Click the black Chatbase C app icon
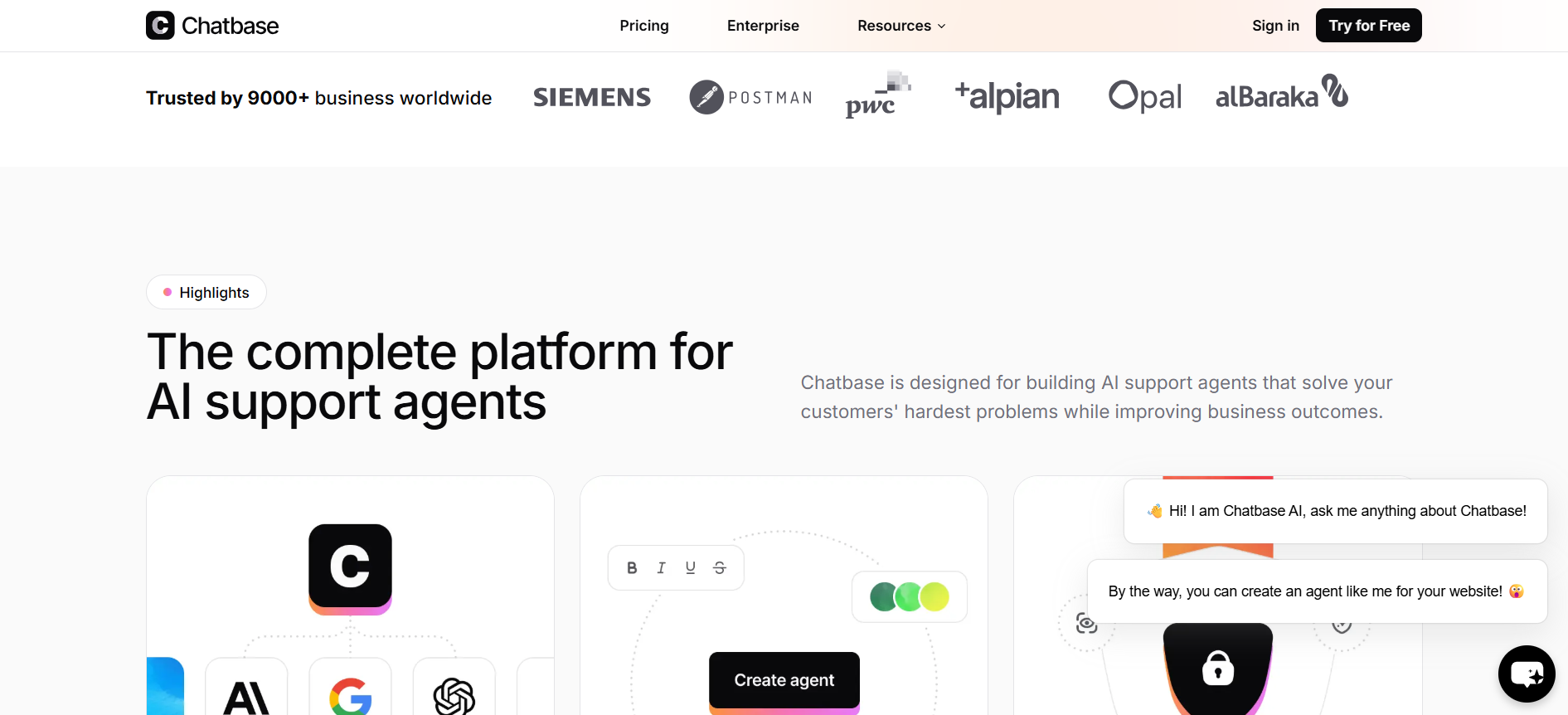Viewport: 1568px width, 715px height. click(350, 567)
